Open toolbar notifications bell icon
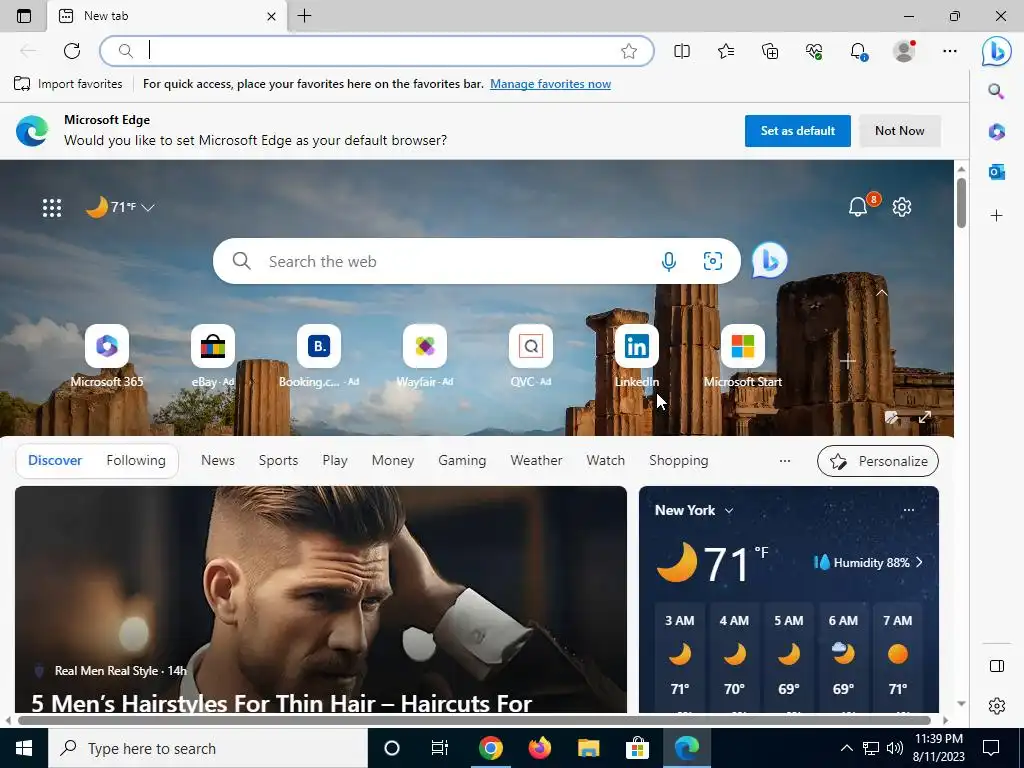The width and height of the screenshot is (1024, 768). pos(858,51)
